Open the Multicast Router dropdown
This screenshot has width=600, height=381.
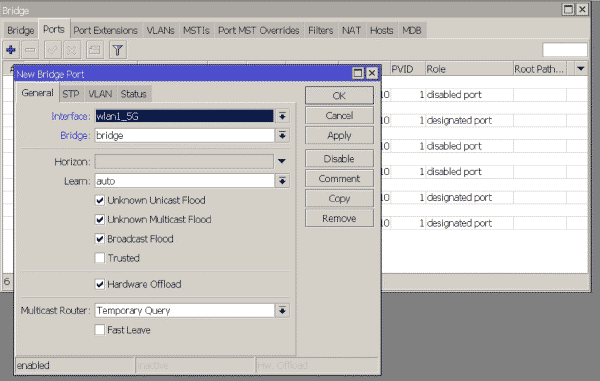point(282,310)
